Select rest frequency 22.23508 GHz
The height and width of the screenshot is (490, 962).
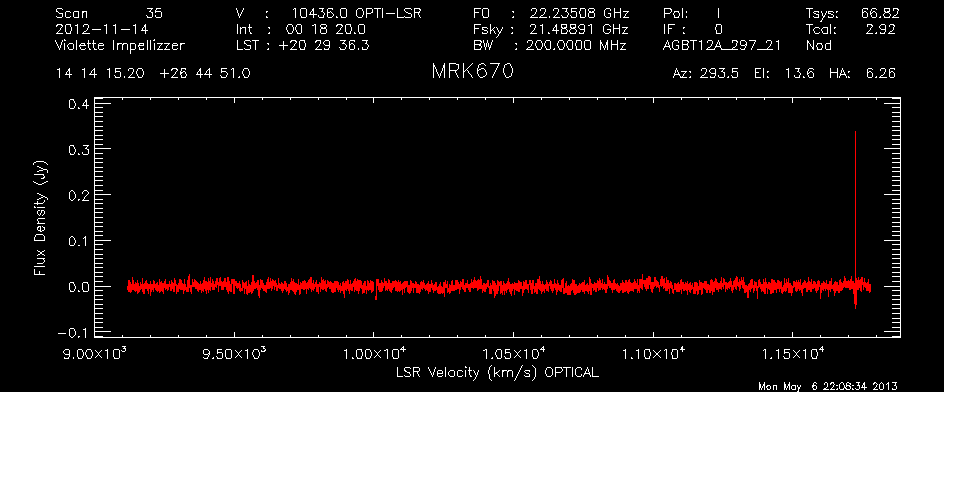pyautogui.click(x=579, y=13)
